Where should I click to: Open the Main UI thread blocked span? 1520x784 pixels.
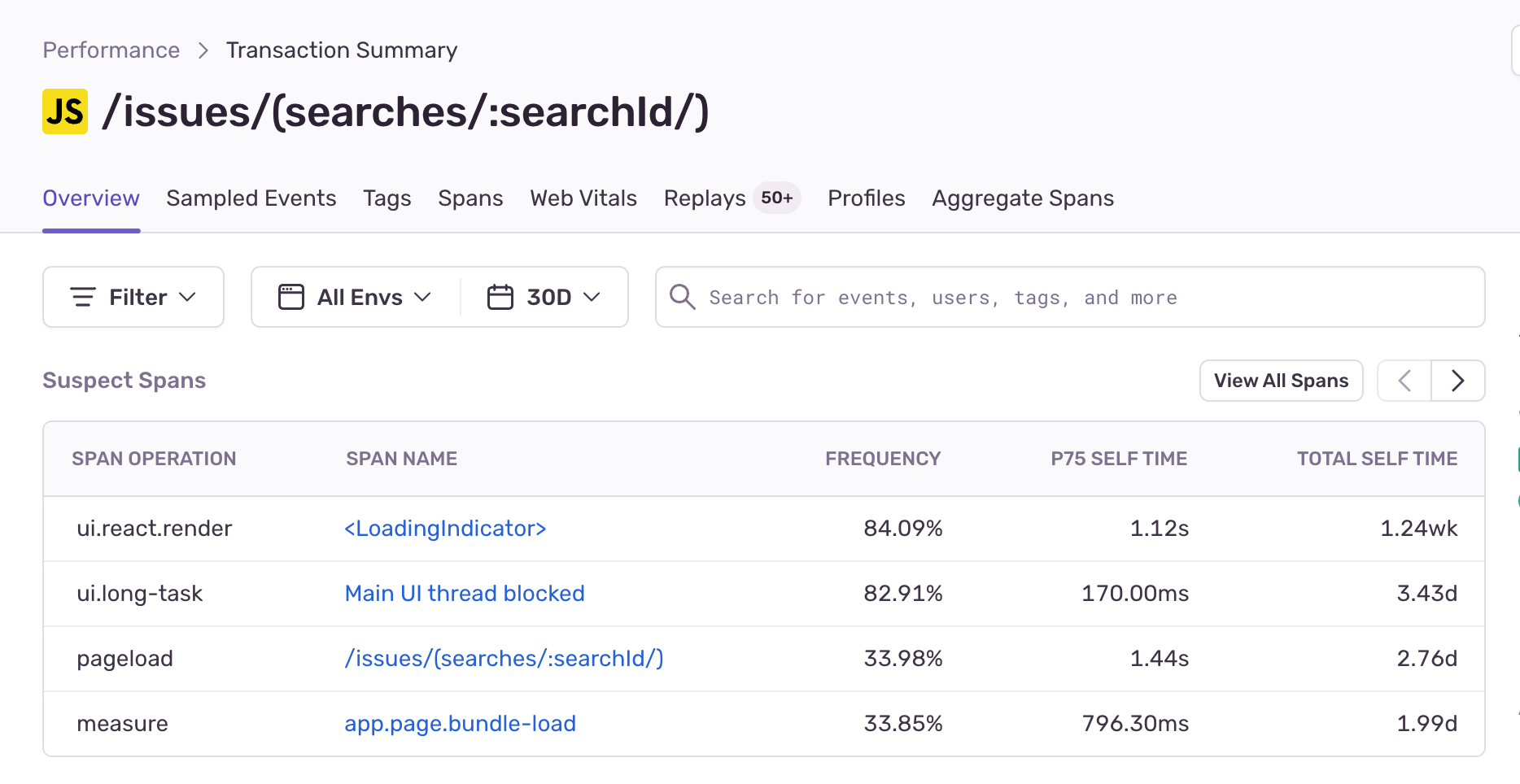click(x=465, y=594)
